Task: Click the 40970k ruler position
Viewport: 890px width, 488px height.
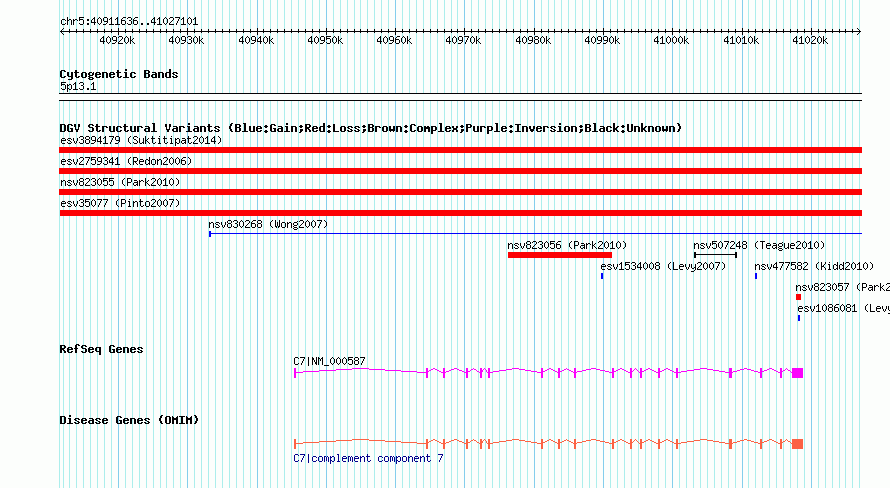Action: tap(463, 40)
